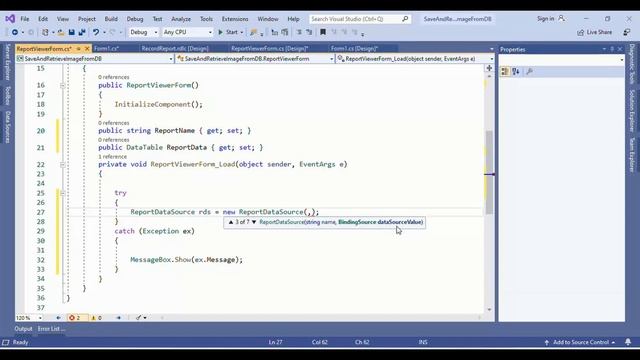Switch to the RecordReport.rdlc [Design] tab
Viewport: 640px width, 360px height.
tap(175, 49)
